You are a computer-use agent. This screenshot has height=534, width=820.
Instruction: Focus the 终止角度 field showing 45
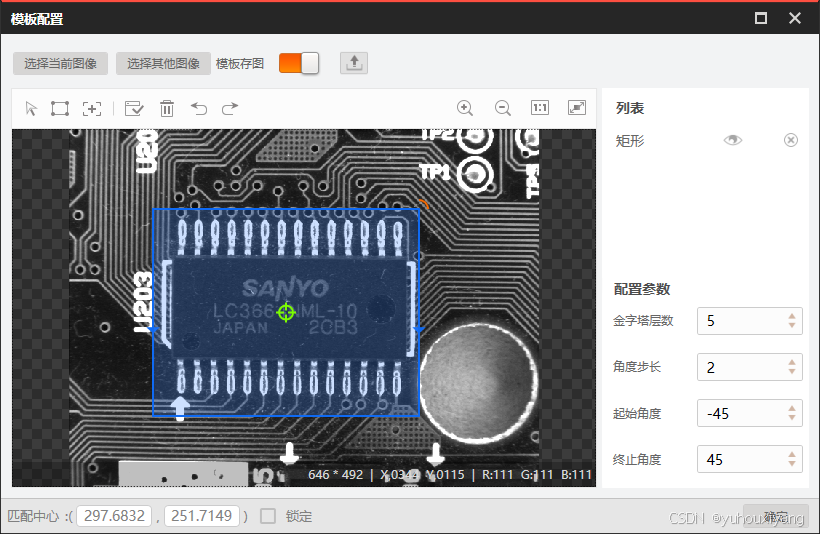749,459
